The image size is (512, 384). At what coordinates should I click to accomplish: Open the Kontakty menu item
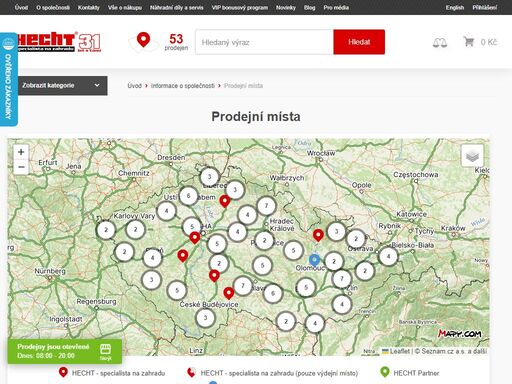89,7
